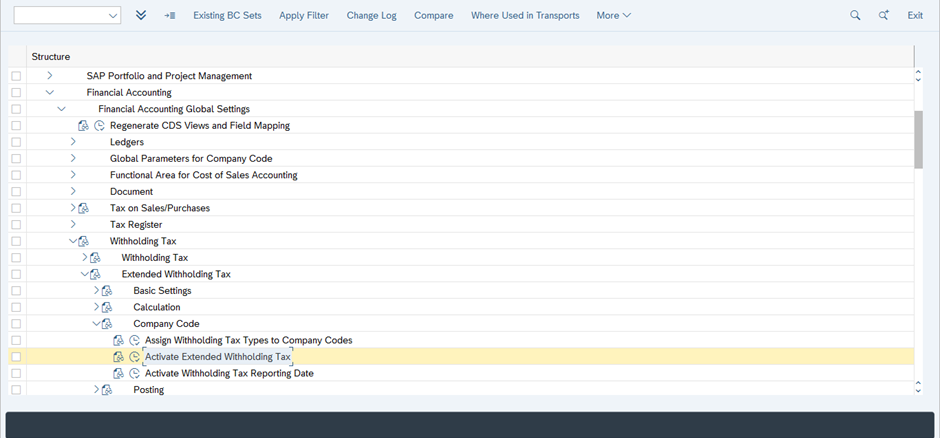Screen dimensions: 940x438
Task: Click the Expand All double-chevron icon
Action: [141, 16]
